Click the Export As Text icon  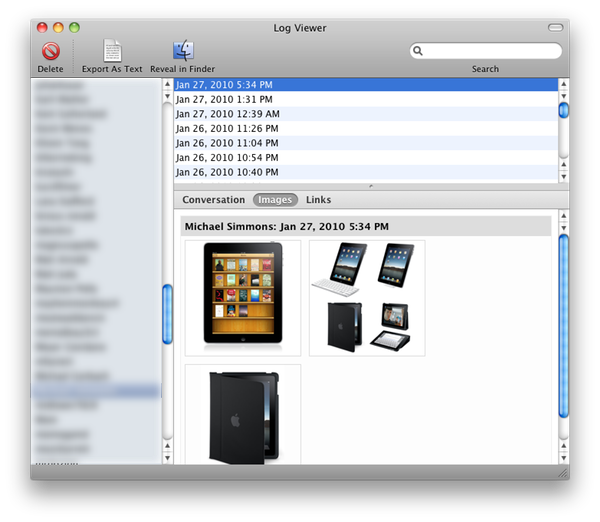tap(112, 51)
